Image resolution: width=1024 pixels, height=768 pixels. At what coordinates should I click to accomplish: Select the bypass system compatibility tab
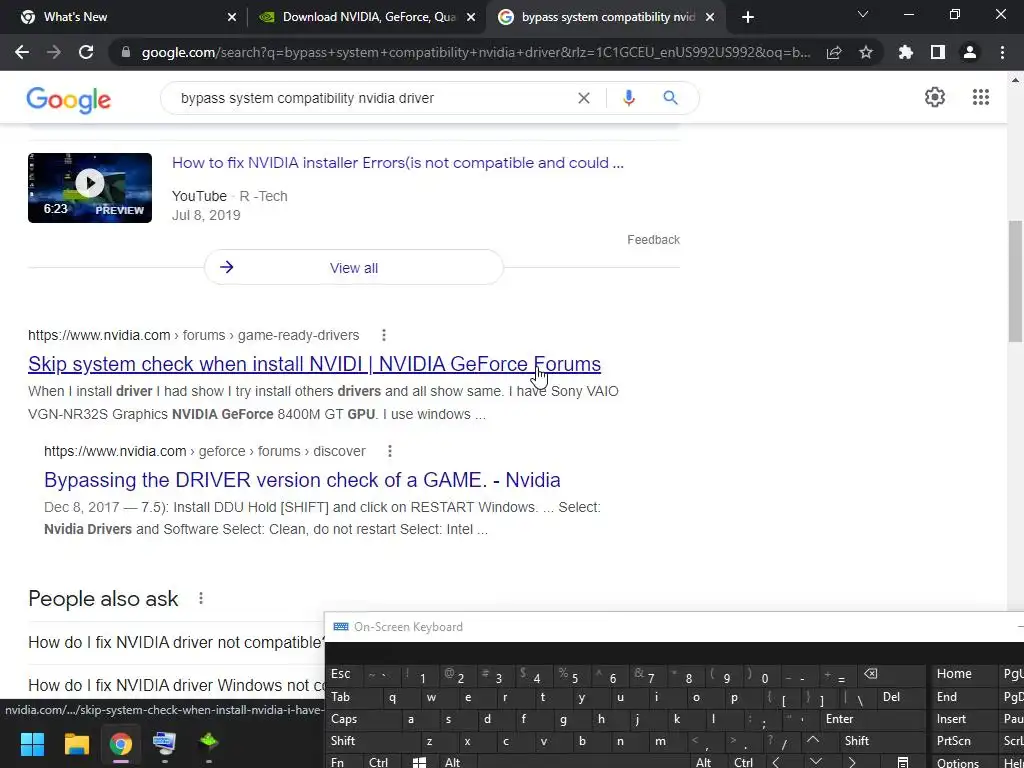605,17
